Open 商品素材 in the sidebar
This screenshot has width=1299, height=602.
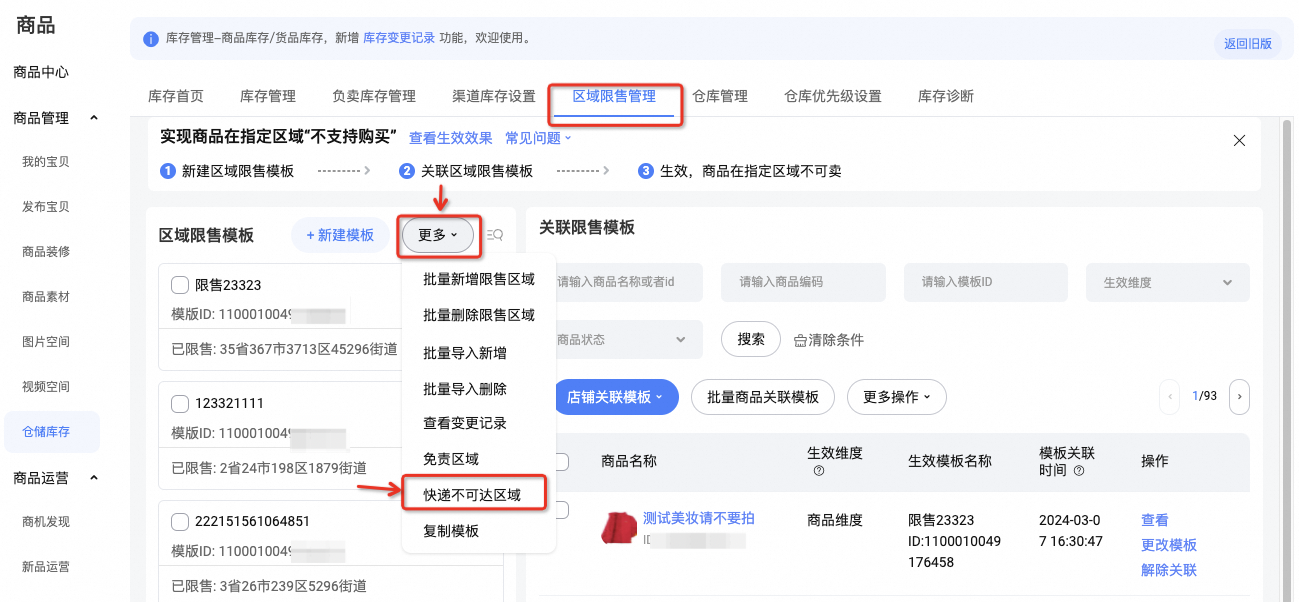[46, 297]
